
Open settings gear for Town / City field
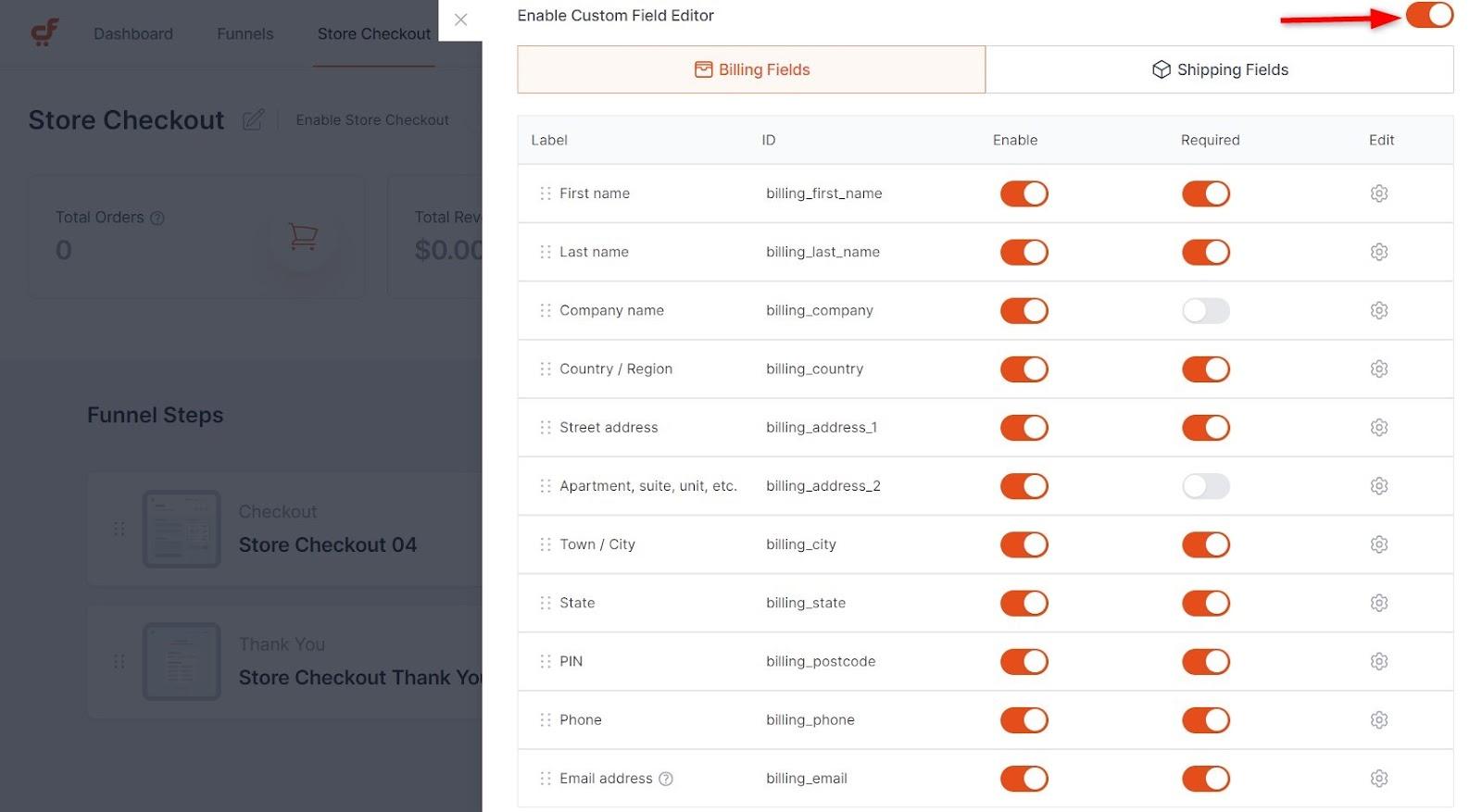click(1378, 544)
